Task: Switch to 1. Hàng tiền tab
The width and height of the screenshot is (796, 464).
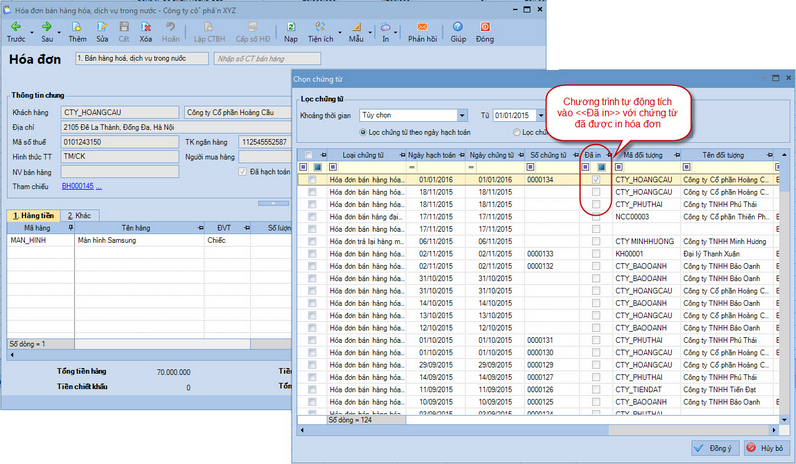Action: pos(33,215)
